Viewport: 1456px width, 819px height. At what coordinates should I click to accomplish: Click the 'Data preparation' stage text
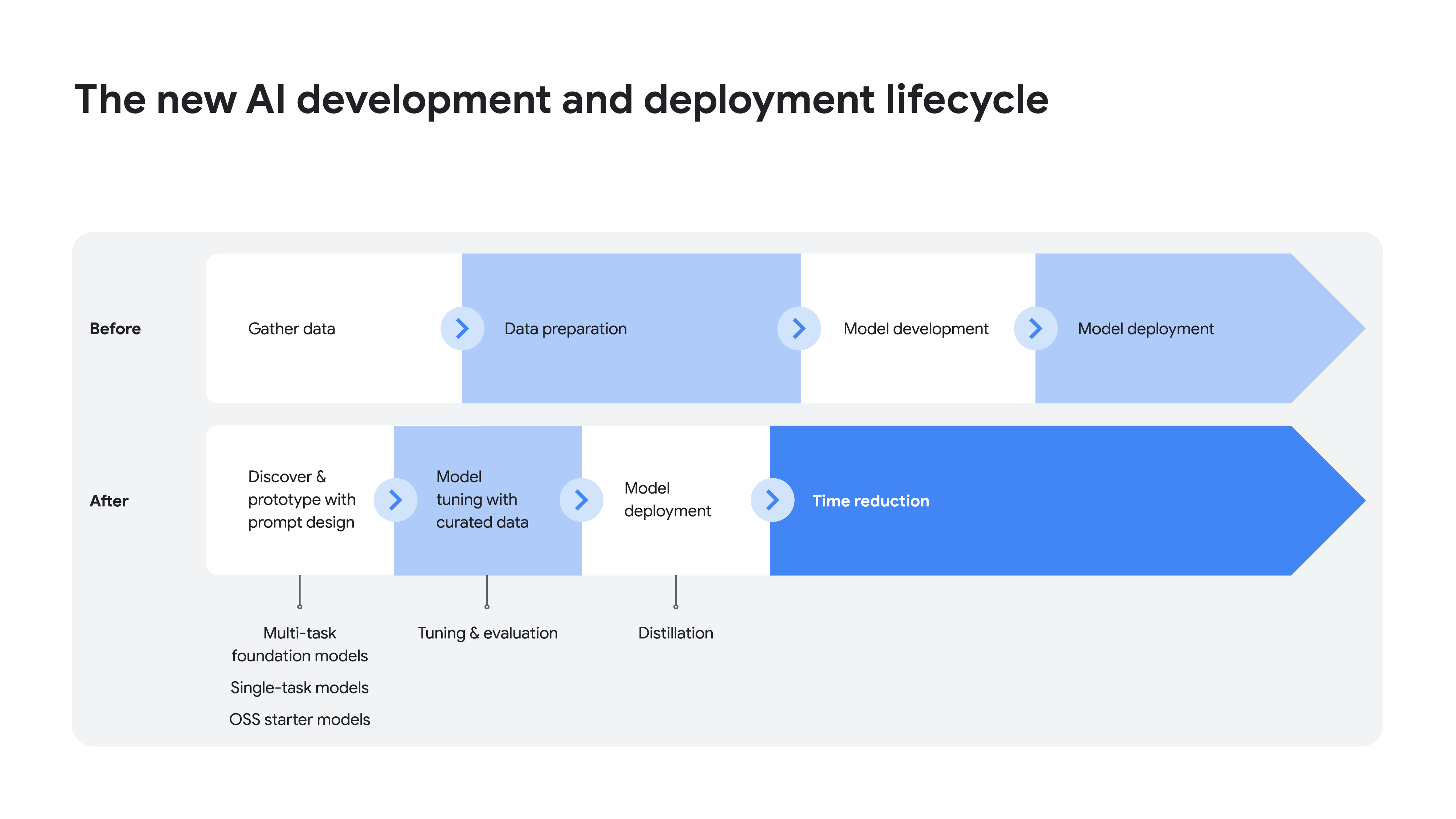[x=565, y=329]
